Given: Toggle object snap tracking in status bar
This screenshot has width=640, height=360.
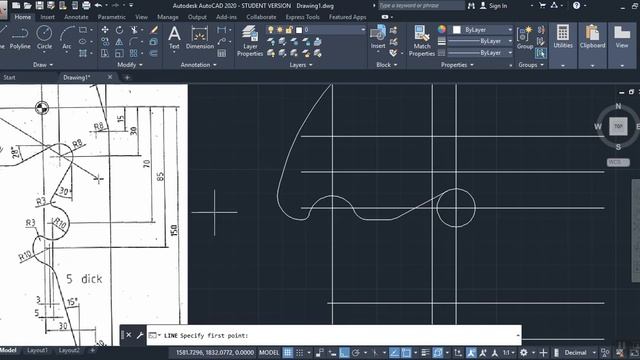Looking at the screenshot, I should coord(394,353).
